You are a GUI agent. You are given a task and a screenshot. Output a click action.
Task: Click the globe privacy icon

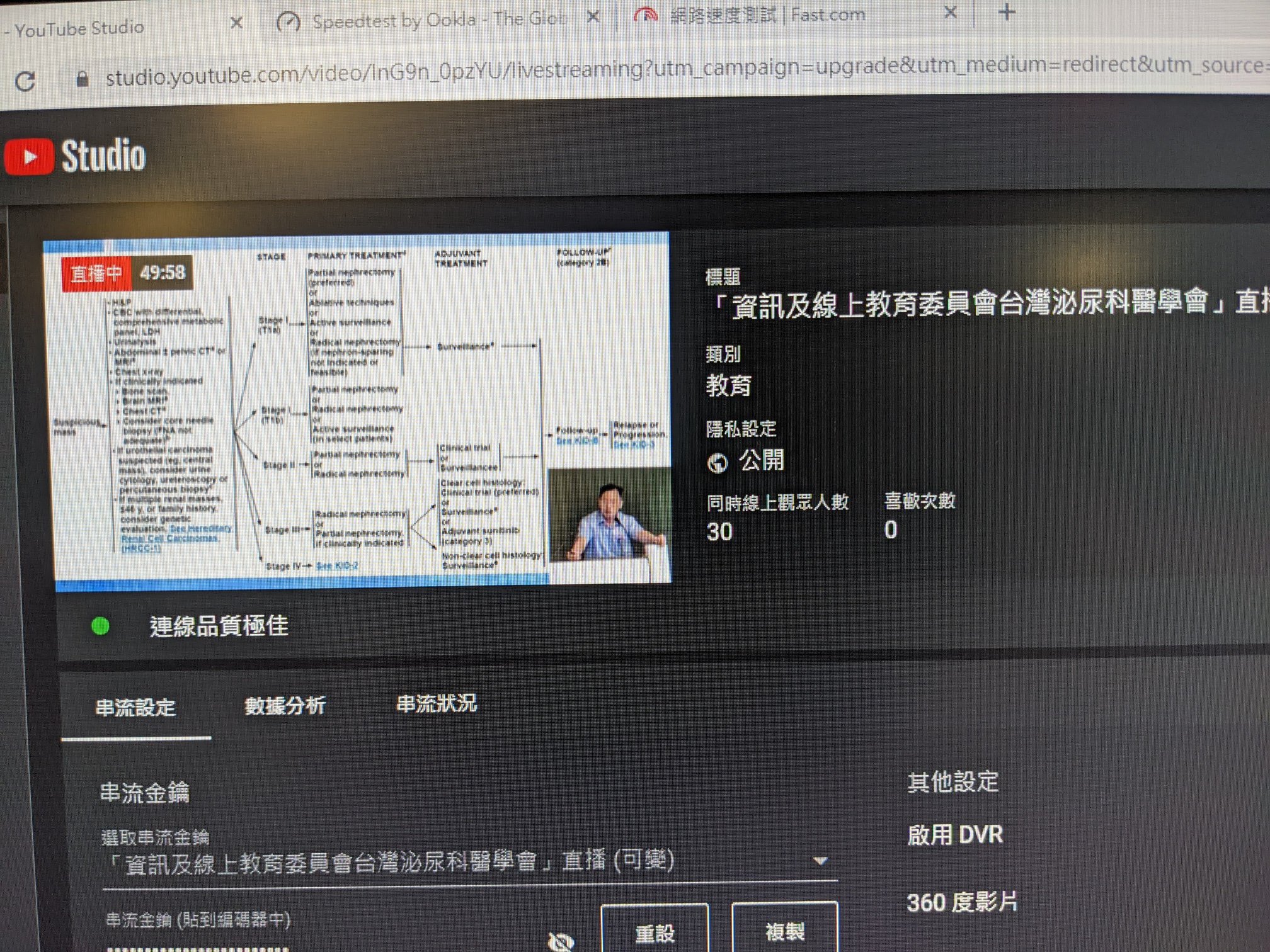pos(718,463)
